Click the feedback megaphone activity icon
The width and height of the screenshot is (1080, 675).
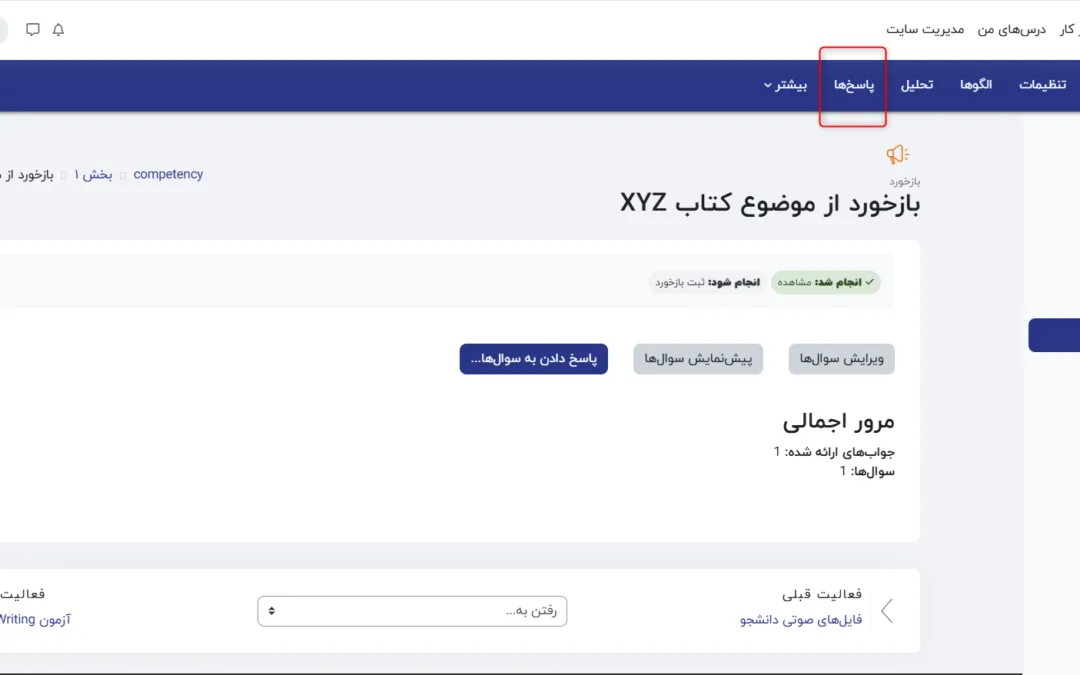tap(897, 154)
